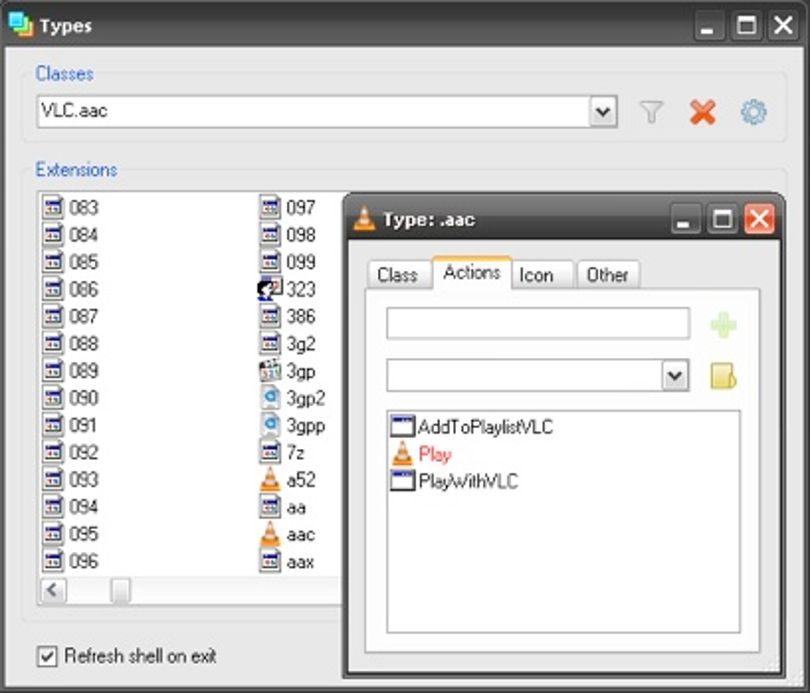The height and width of the screenshot is (693, 810).
Task: Click the extensions list scrollbar thumb
Action: pos(120,590)
